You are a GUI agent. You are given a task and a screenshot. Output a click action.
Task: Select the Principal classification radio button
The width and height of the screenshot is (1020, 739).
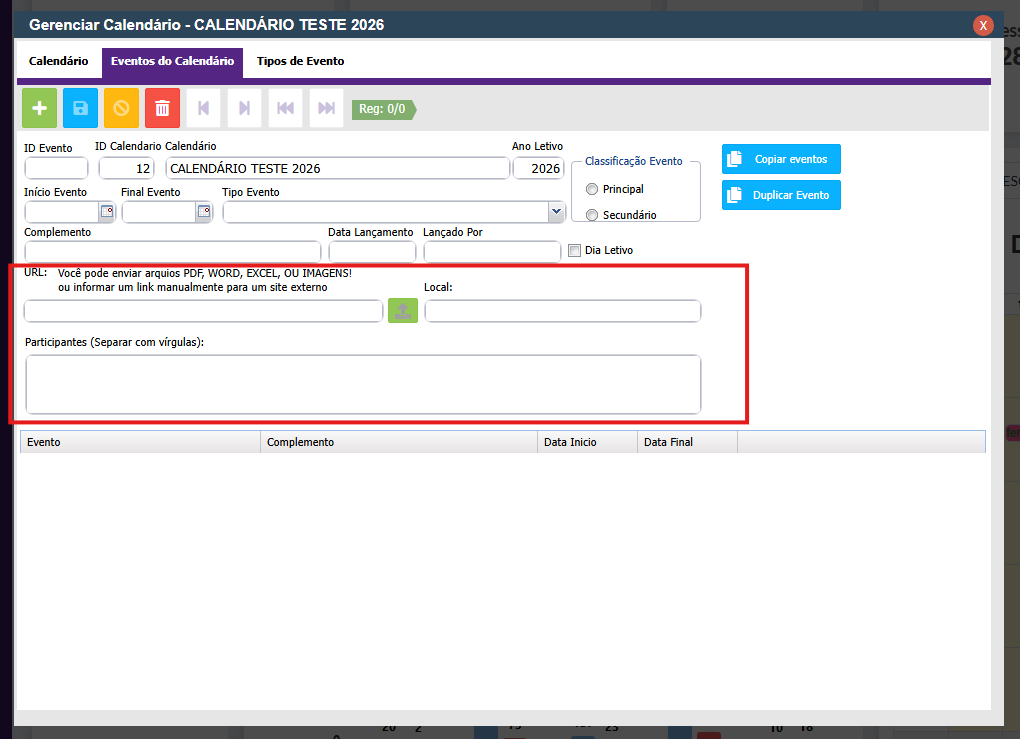(x=592, y=189)
